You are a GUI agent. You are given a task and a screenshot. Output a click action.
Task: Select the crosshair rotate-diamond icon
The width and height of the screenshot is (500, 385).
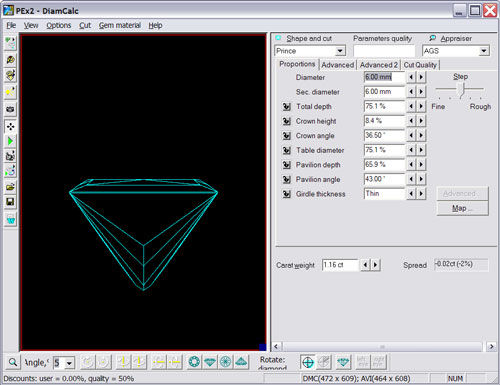point(308,362)
